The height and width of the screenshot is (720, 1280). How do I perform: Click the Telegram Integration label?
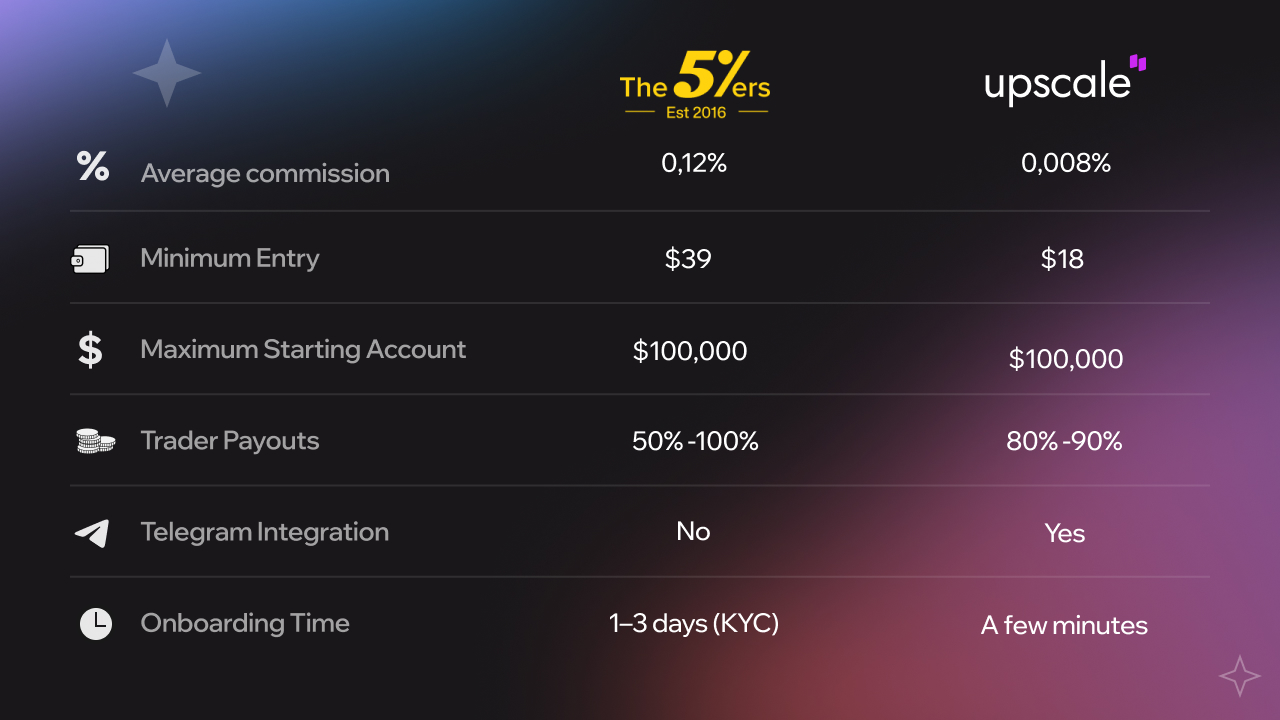pyautogui.click(x=264, y=532)
